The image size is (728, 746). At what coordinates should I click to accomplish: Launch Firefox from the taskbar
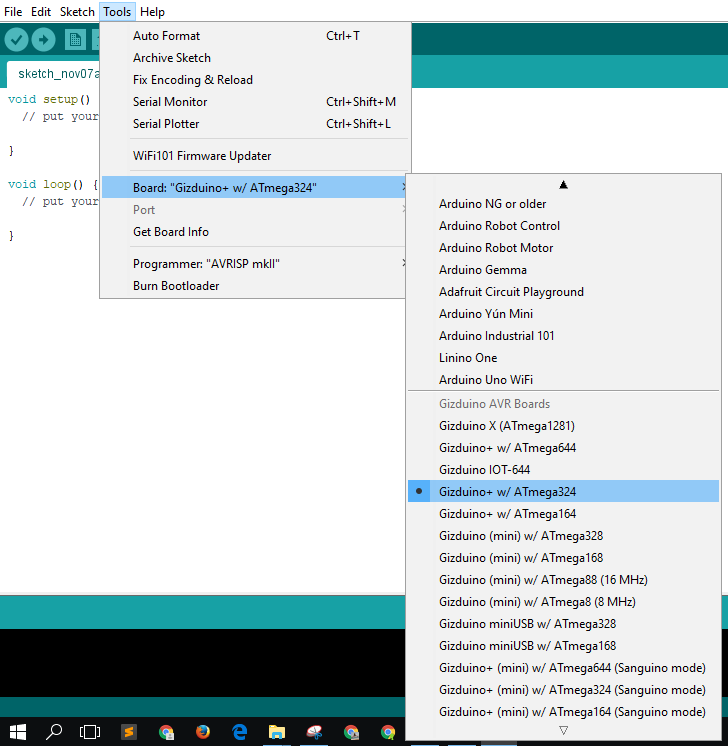tap(203, 732)
